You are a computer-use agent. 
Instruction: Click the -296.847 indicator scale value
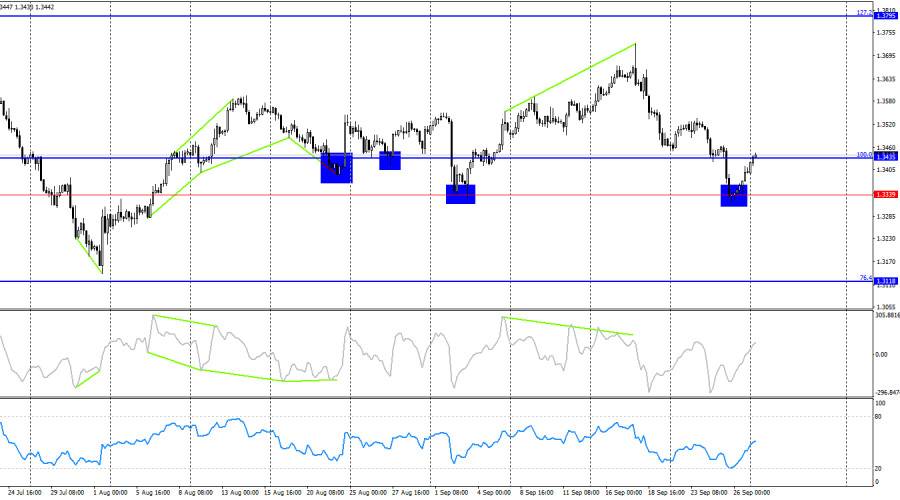click(x=887, y=393)
